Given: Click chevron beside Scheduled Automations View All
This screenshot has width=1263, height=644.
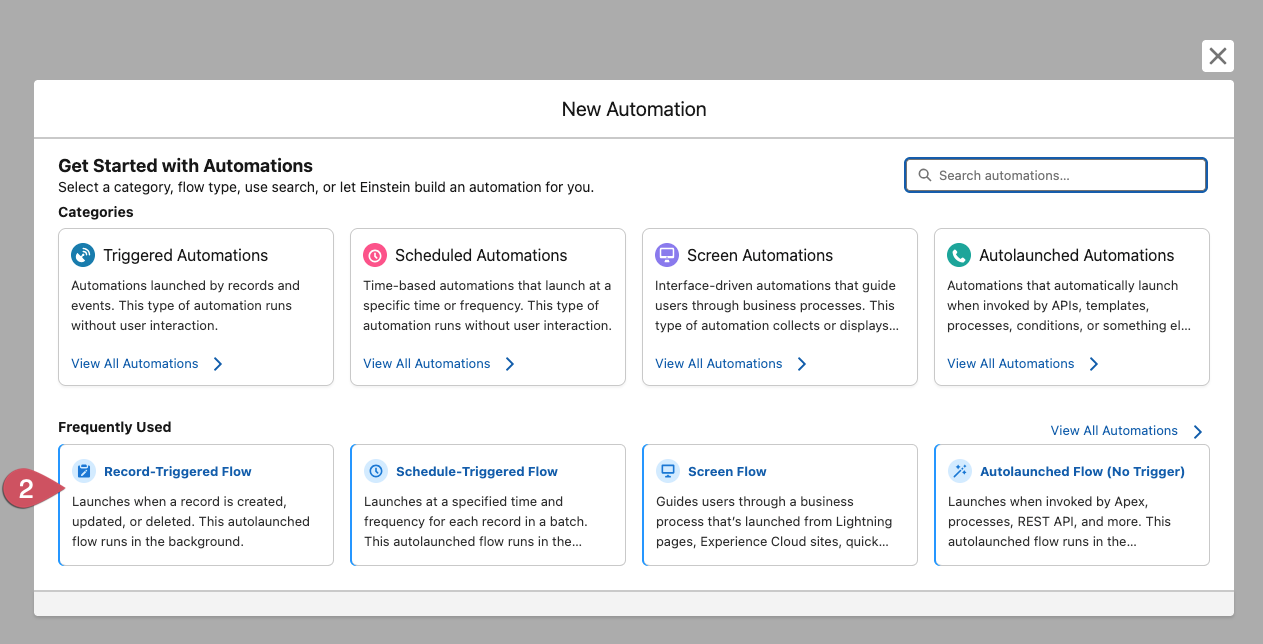Looking at the screenshot, I should [x=510, y=364].
